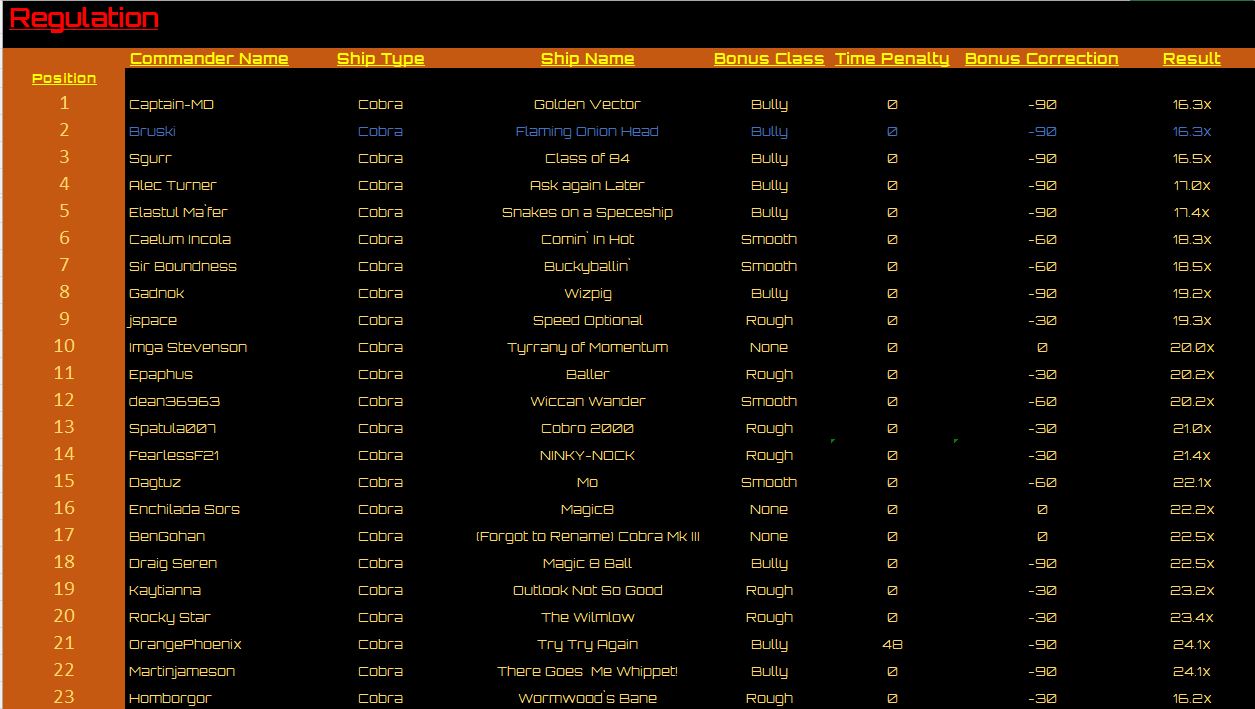Screen dimensions: 1255x709
Task: Click the result value 23.4x
Action: [1192, 617]
